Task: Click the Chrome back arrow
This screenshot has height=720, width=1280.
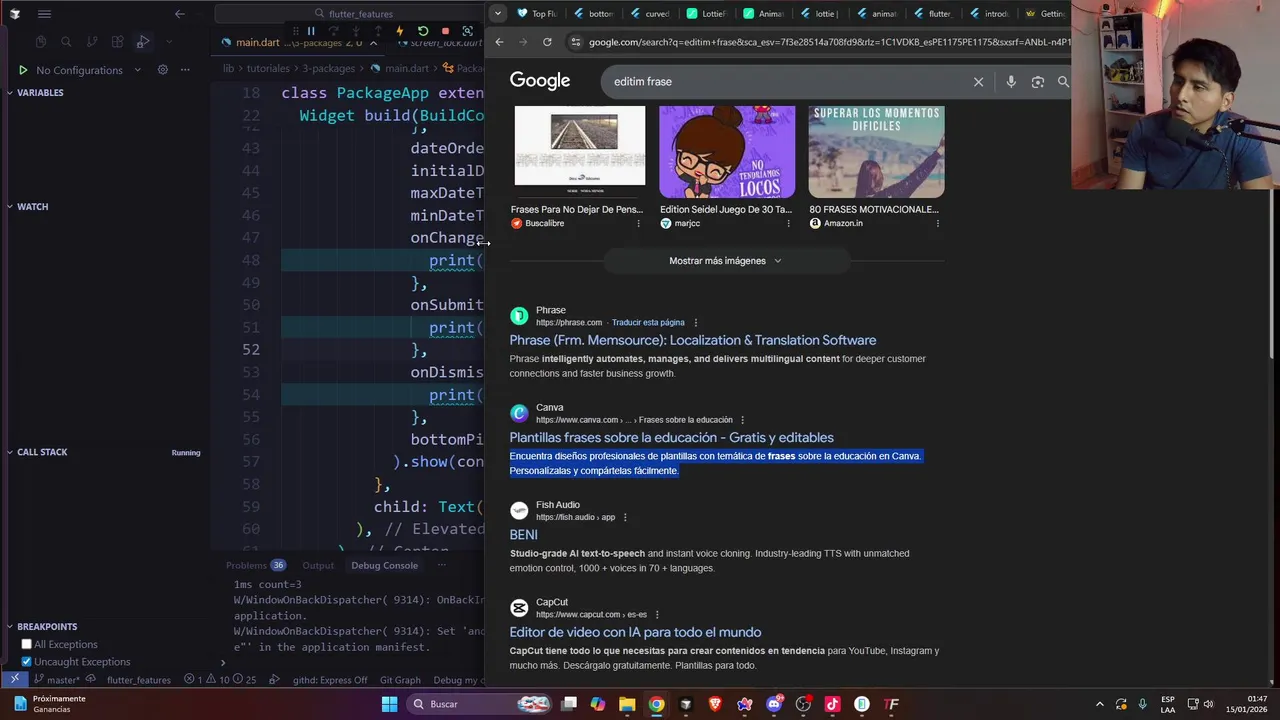Action: tap(499, 42)
